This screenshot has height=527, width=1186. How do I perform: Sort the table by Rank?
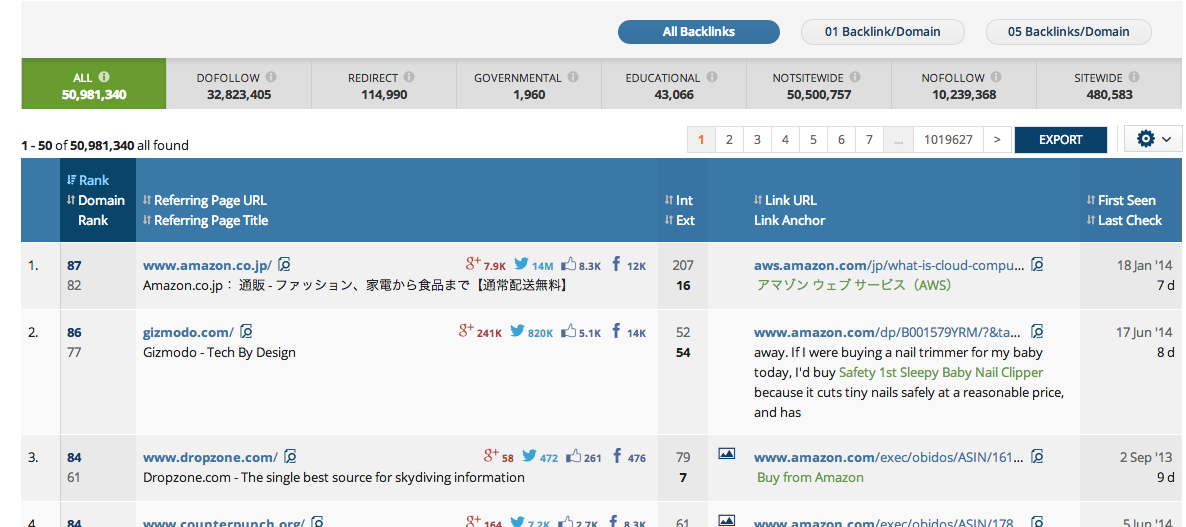click(x=88, y=180)
